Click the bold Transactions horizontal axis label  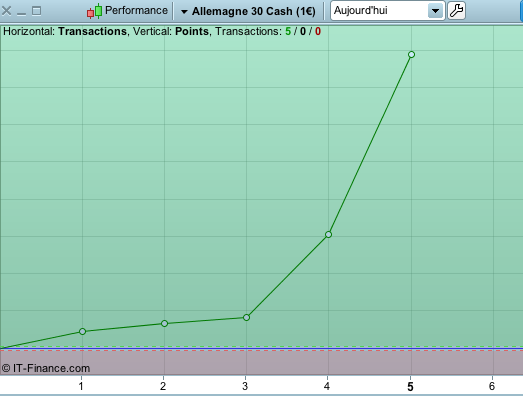(x=92, y=31)
